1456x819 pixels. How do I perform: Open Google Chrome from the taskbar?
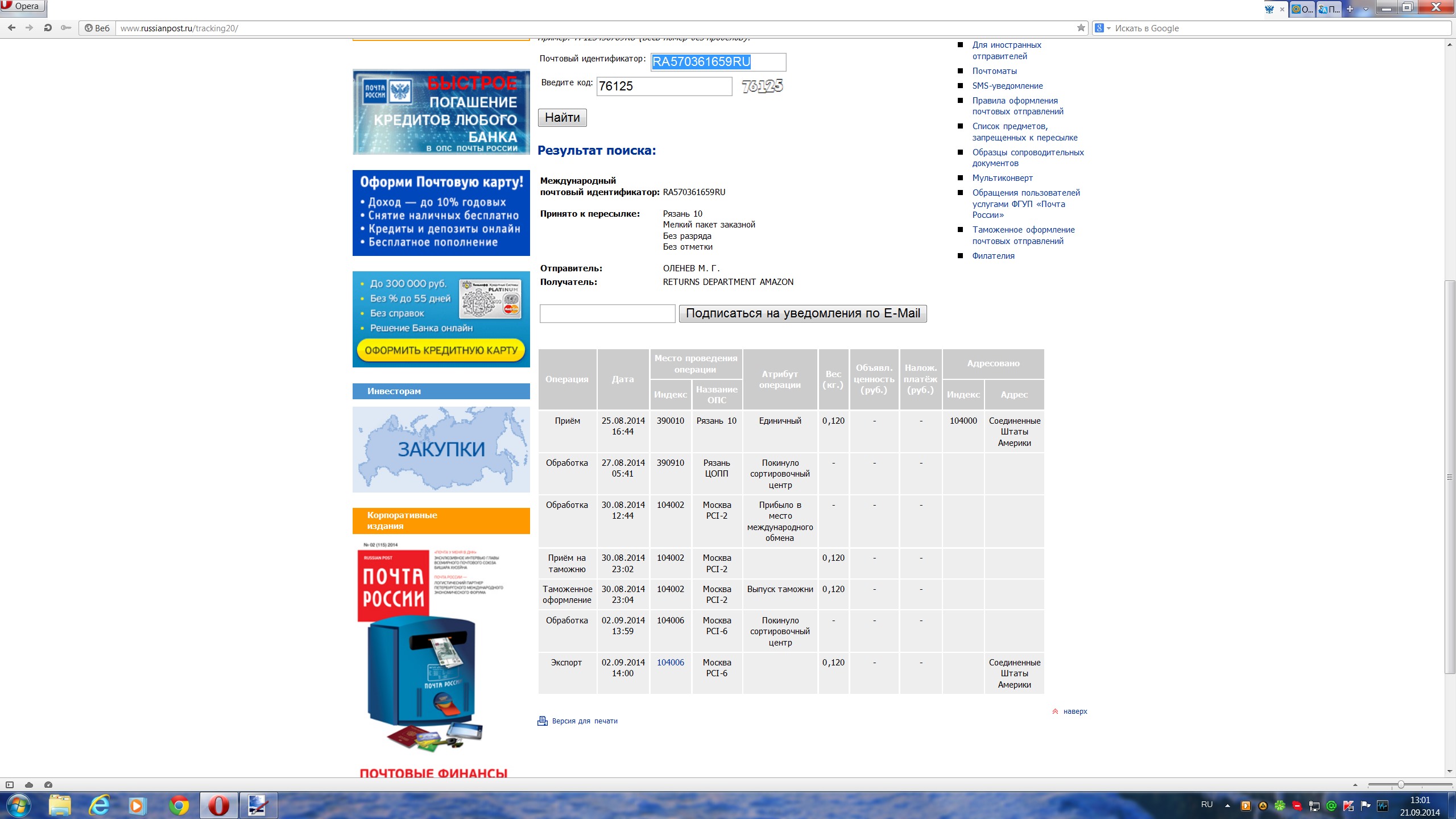coord(179,805)
